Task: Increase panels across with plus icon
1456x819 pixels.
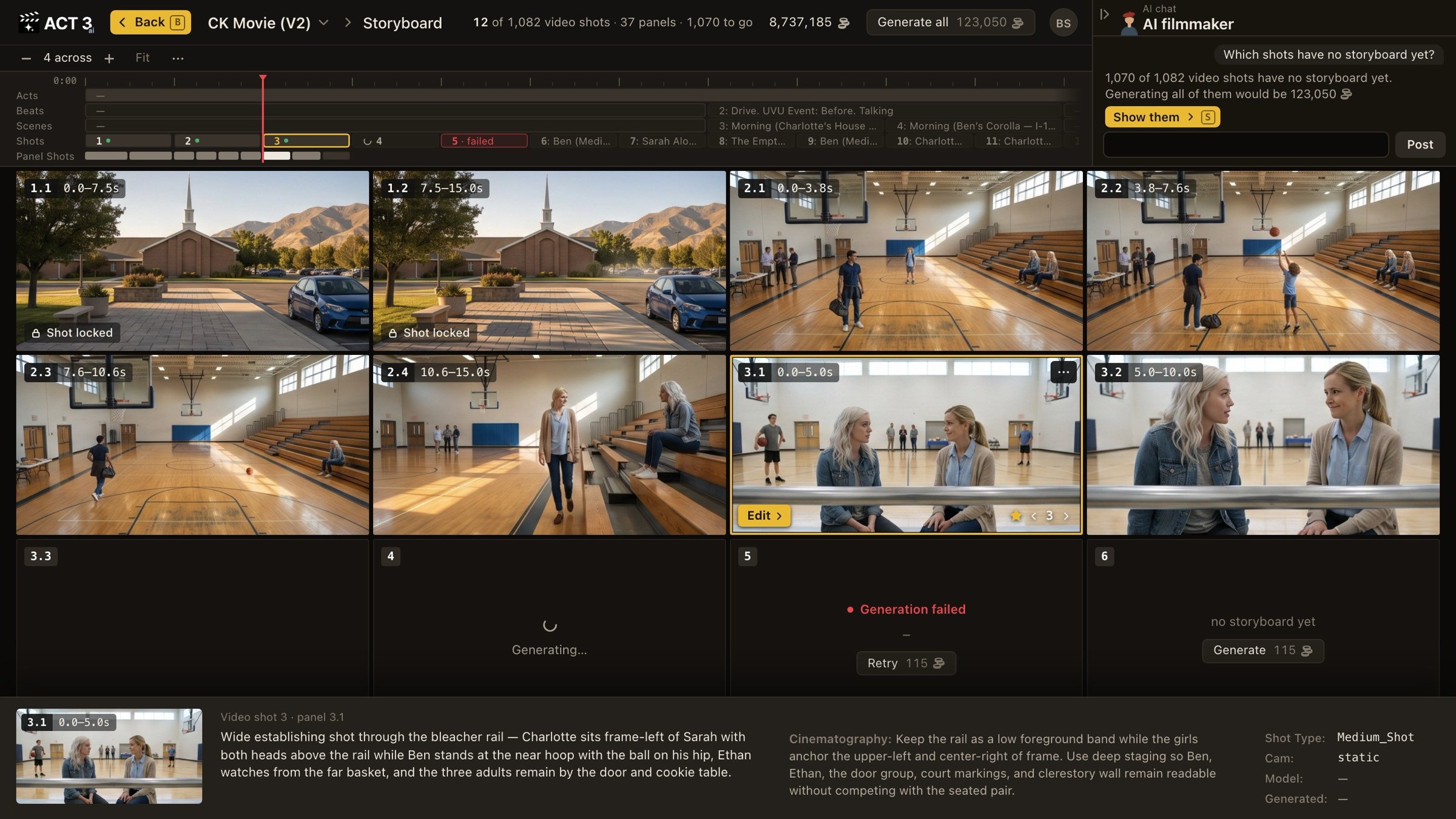Action: tap(109, 58)
